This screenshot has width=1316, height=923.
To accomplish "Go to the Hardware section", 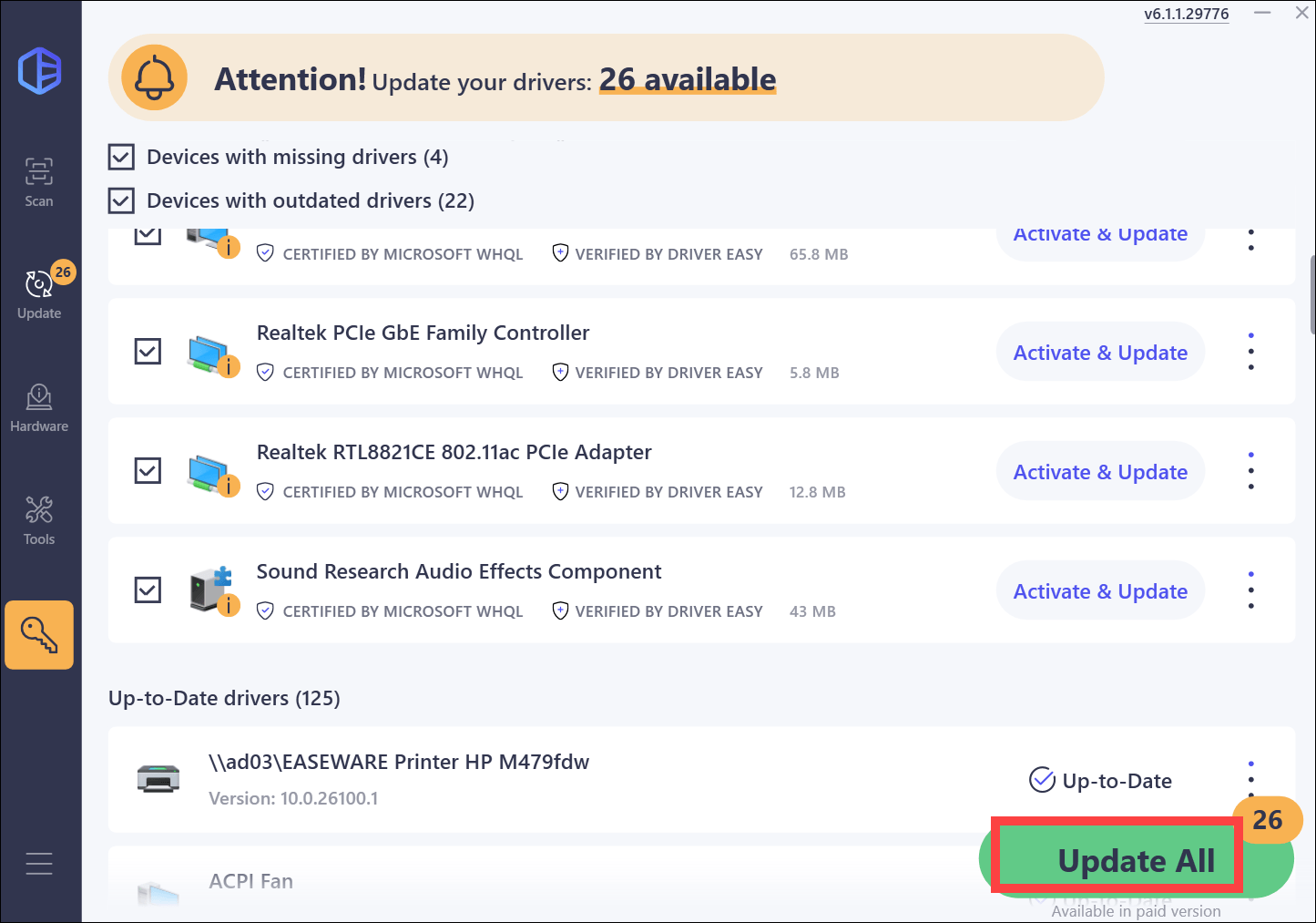I will (39, 406).
